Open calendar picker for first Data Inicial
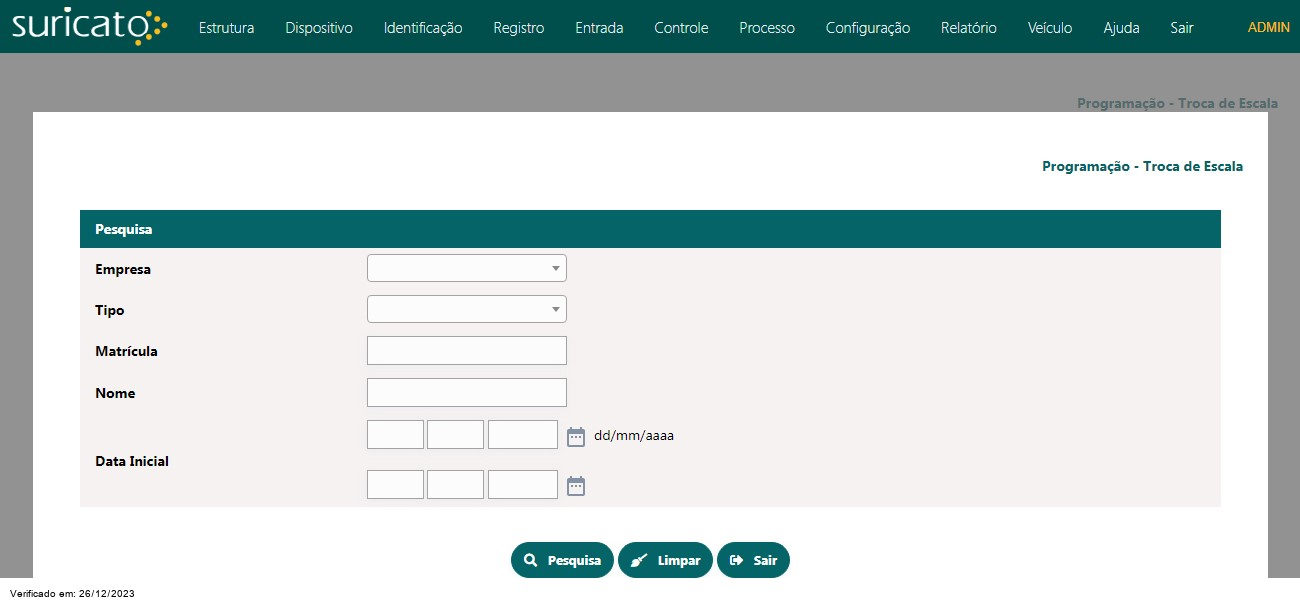 pyautogui.click(x=576, y=436)
